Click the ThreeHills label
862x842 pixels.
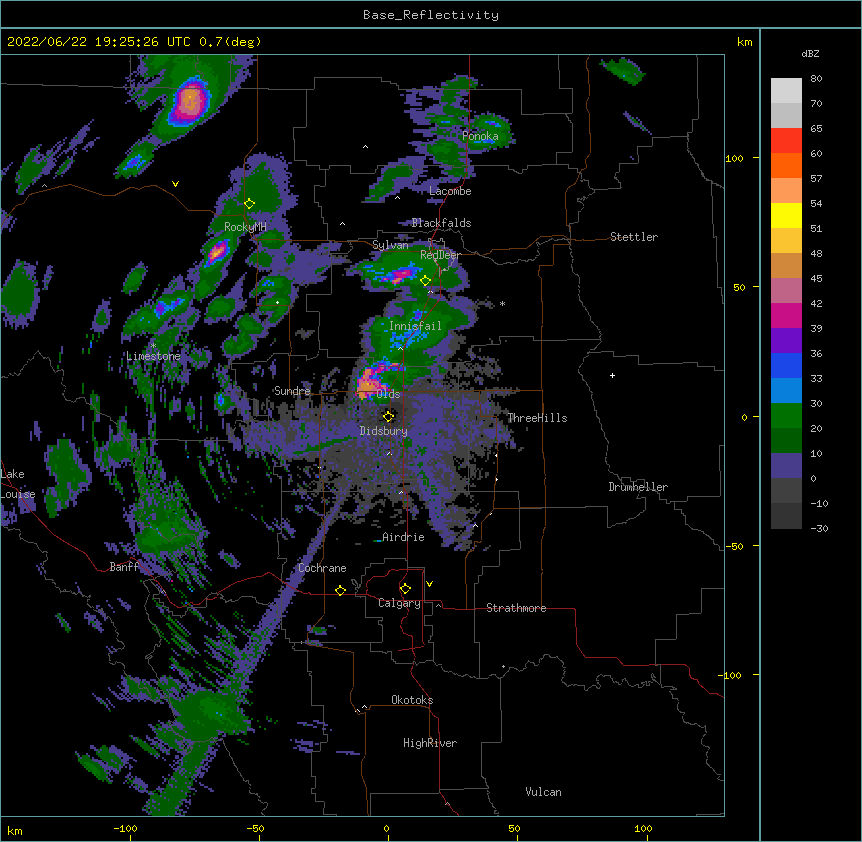(x=537, y=418)
